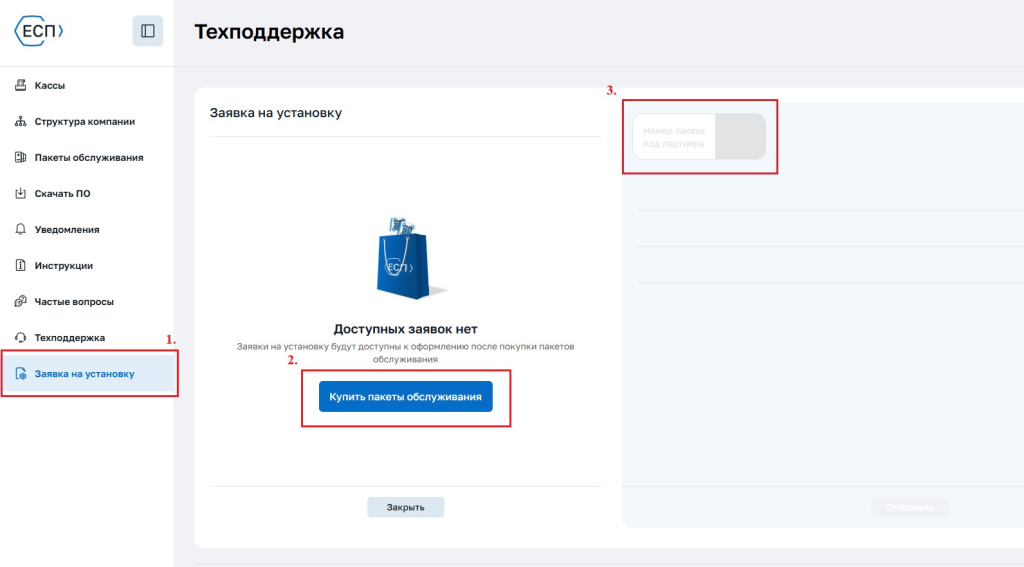The image size is (1024, 567).
Task: Click the ЕСП logo
Action: click(39, 31)
